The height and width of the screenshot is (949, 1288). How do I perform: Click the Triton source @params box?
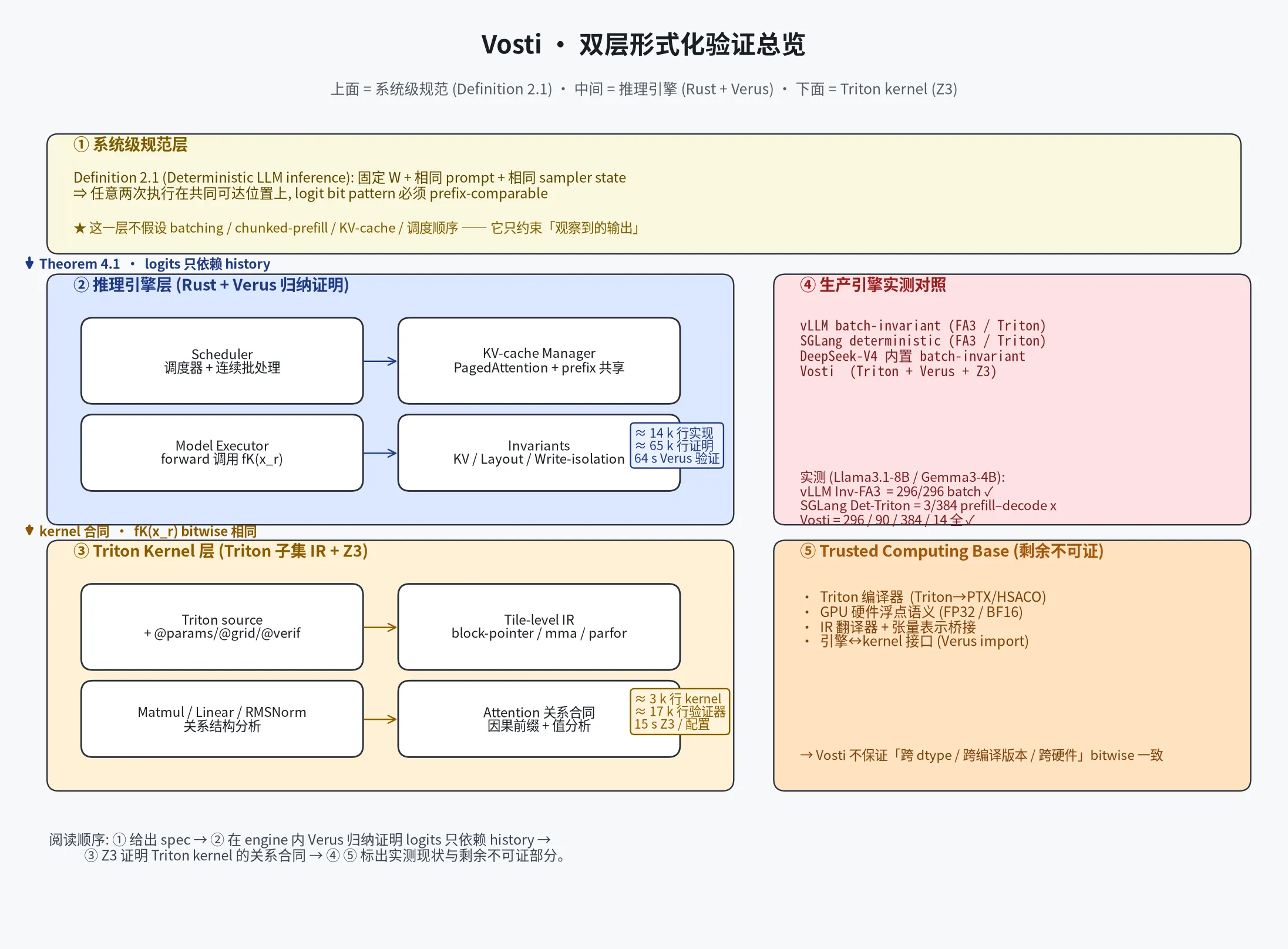coord(222,627)
